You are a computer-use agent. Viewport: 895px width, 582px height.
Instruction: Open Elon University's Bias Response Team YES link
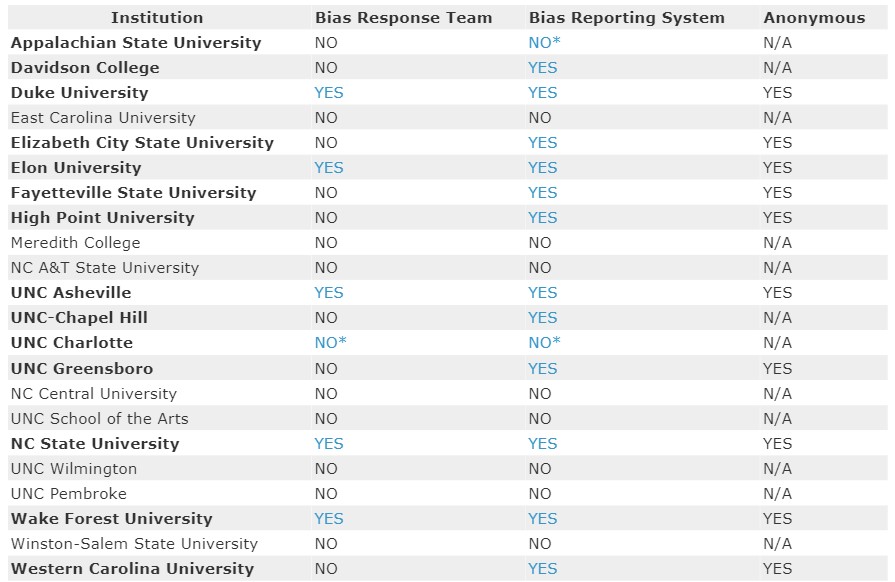328,168
